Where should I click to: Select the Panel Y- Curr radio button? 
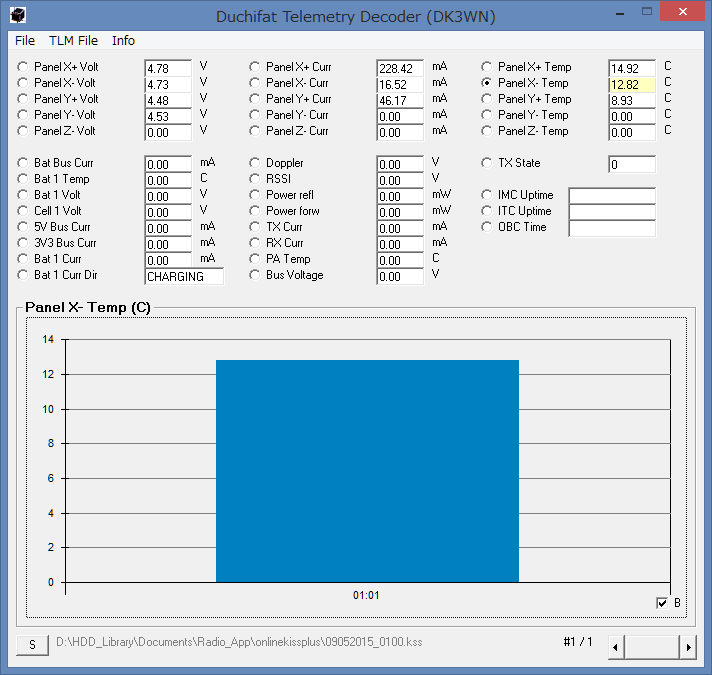254,114
